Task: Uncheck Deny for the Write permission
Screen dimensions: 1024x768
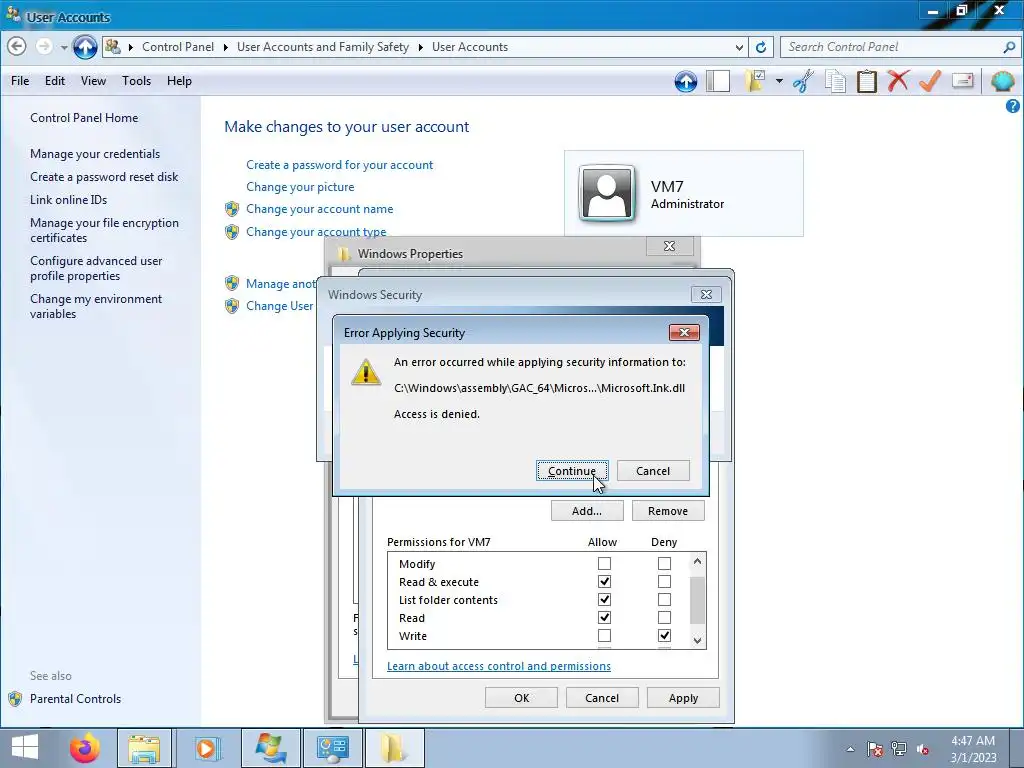Action: tap(664, 635)
